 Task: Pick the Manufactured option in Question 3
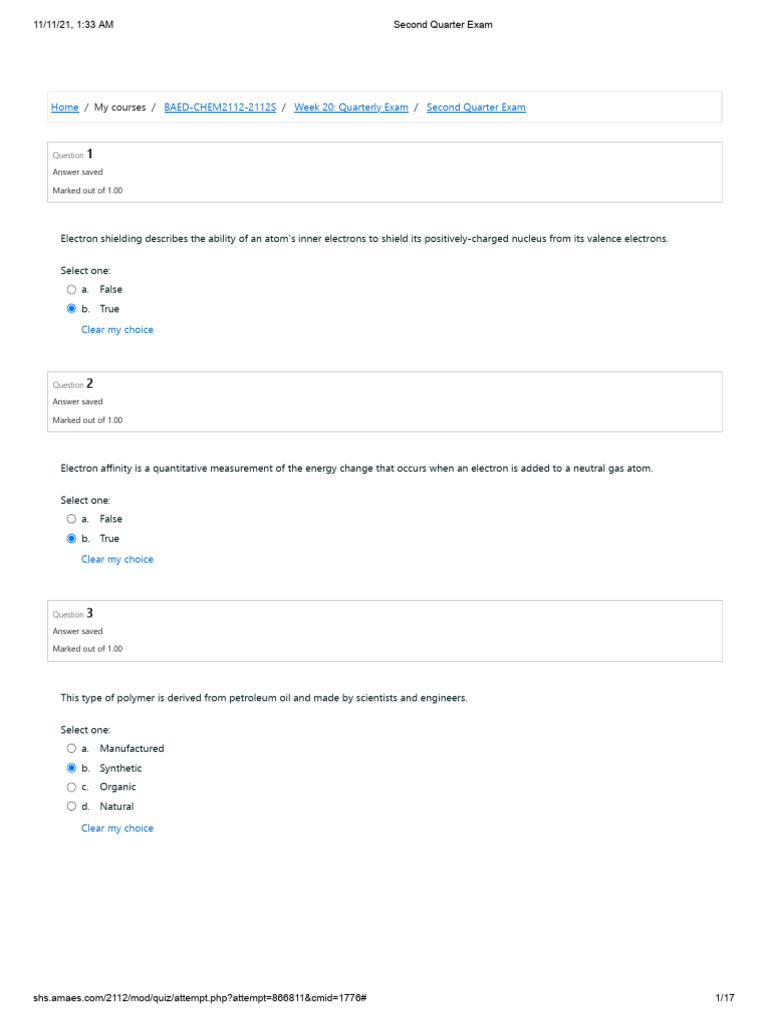(71, 748)
